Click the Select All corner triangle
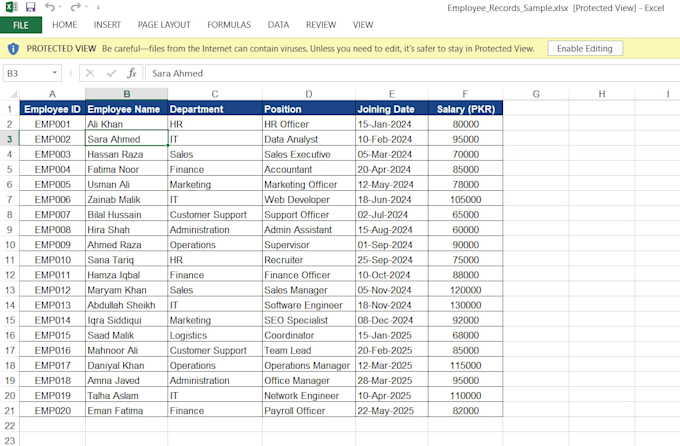680x446 pixels. tap(13, 94)
